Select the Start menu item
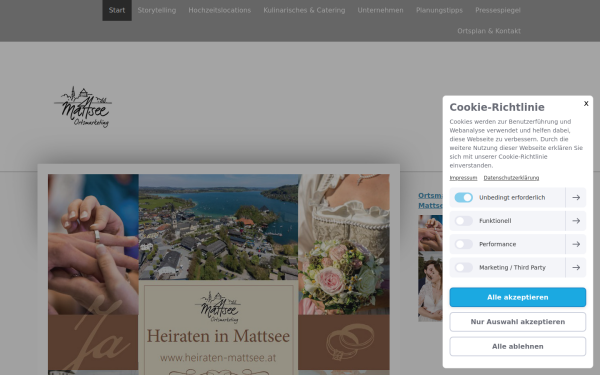Screen dimensions: 600x375 click(x=117, y=10)
